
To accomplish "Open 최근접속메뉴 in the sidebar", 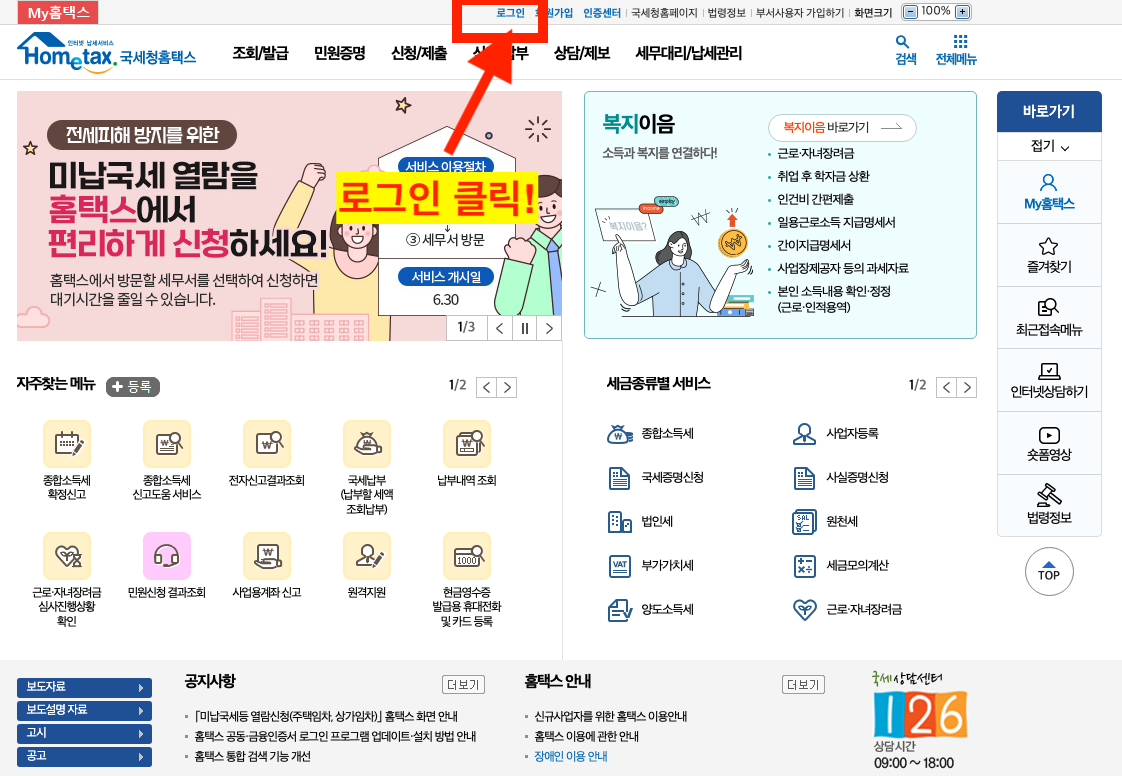I will [x=1049, y=318].
